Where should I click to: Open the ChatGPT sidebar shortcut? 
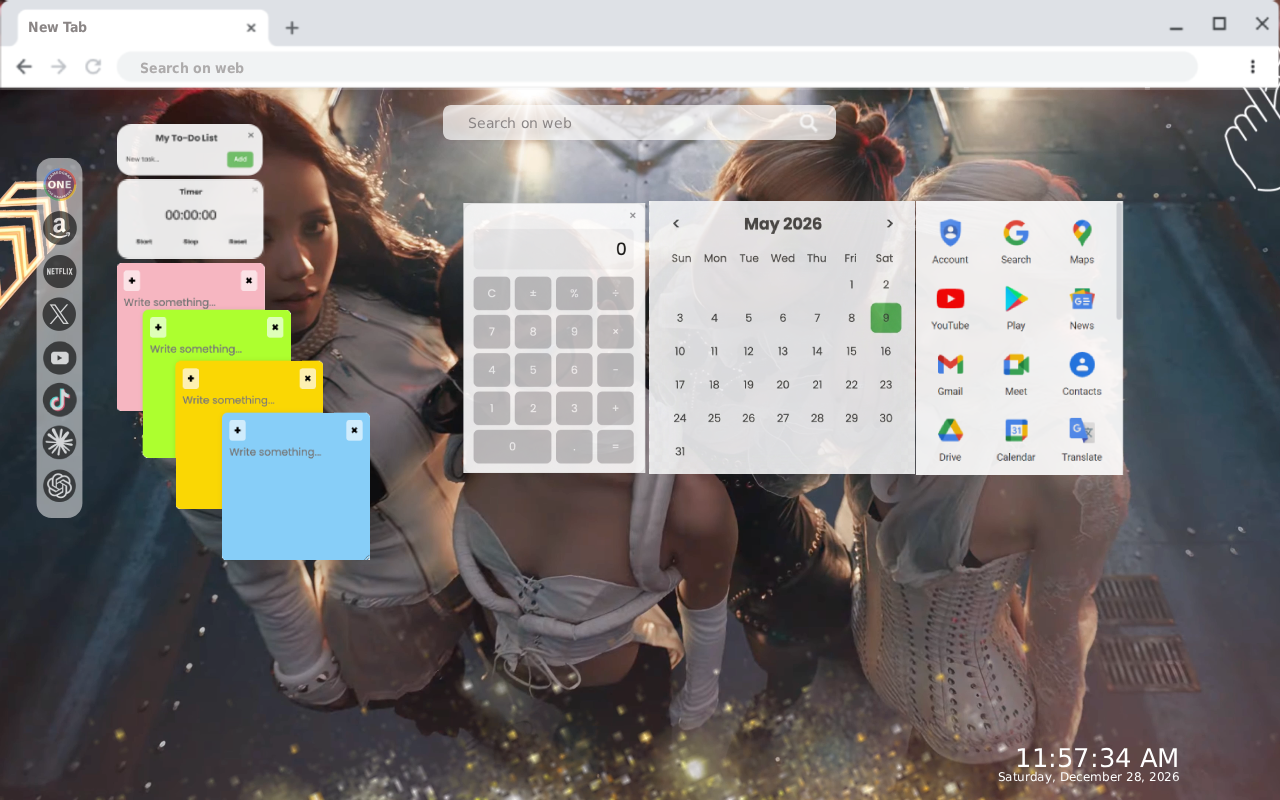click(x=60, y=486)
